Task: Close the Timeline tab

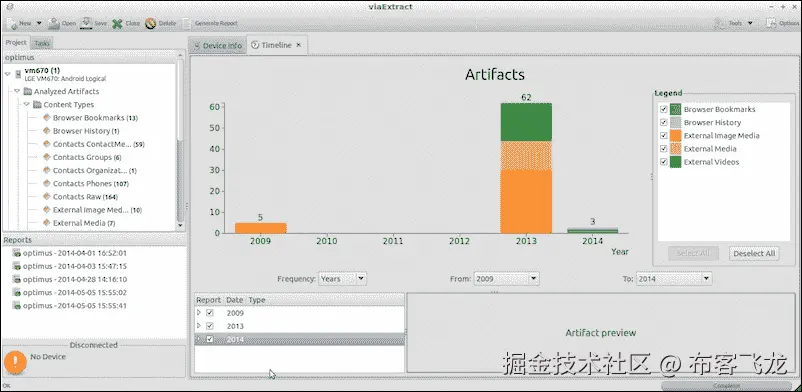Action: pyautogui.click(x=299, y=45)
